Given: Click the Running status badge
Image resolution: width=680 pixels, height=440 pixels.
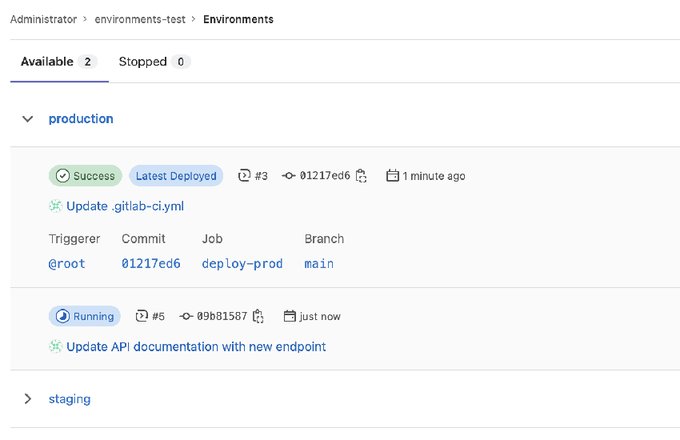Looking at the screenshot, I should pos(85,316).
